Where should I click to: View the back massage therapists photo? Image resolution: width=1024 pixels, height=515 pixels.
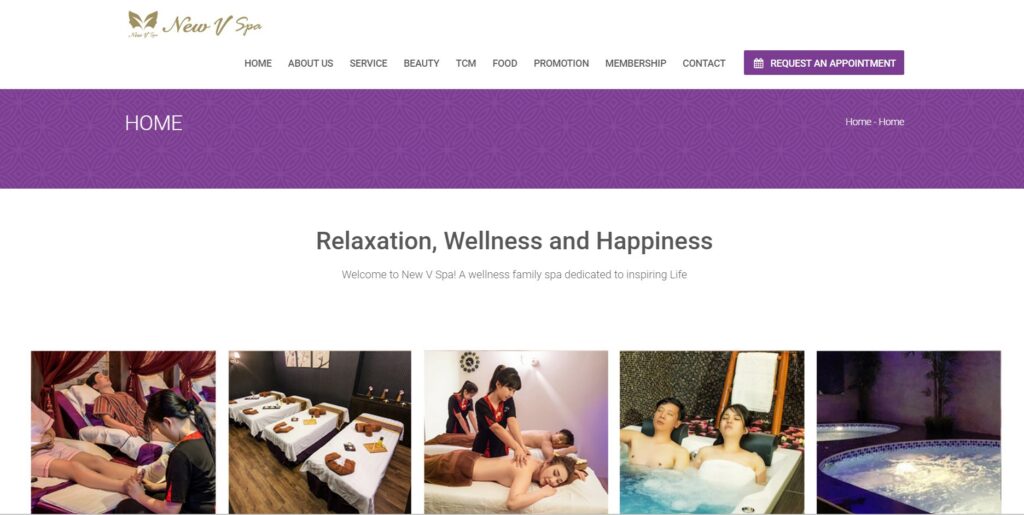(516, 432)
